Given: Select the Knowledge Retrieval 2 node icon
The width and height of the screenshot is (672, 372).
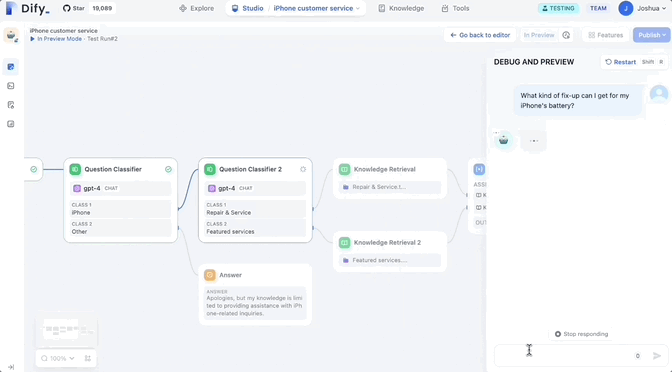Looking at the screenshot, I should tap(345, 243).
